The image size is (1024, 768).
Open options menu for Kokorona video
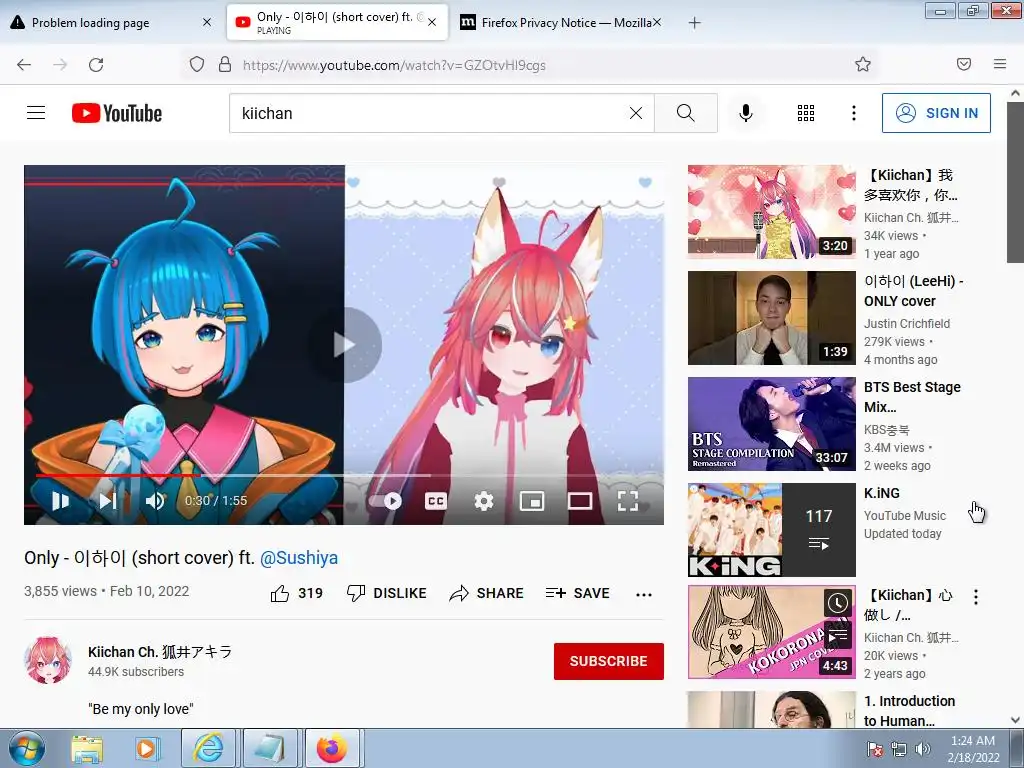point(976,597)
